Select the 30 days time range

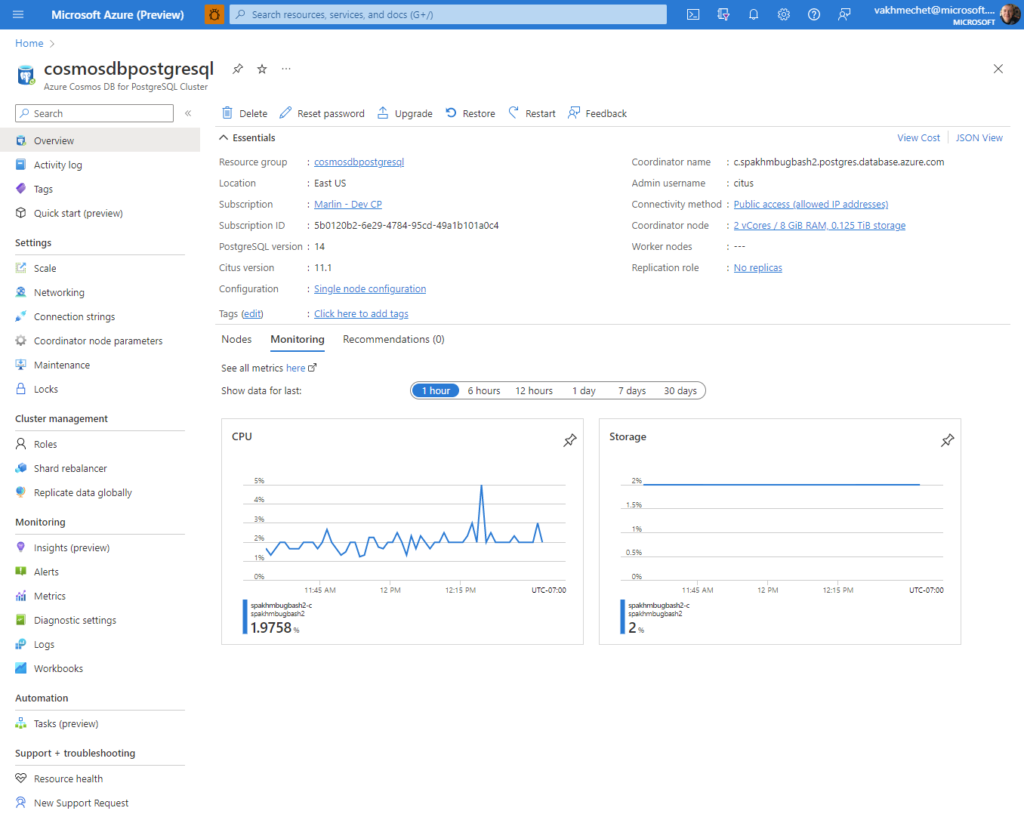[680, 391]
